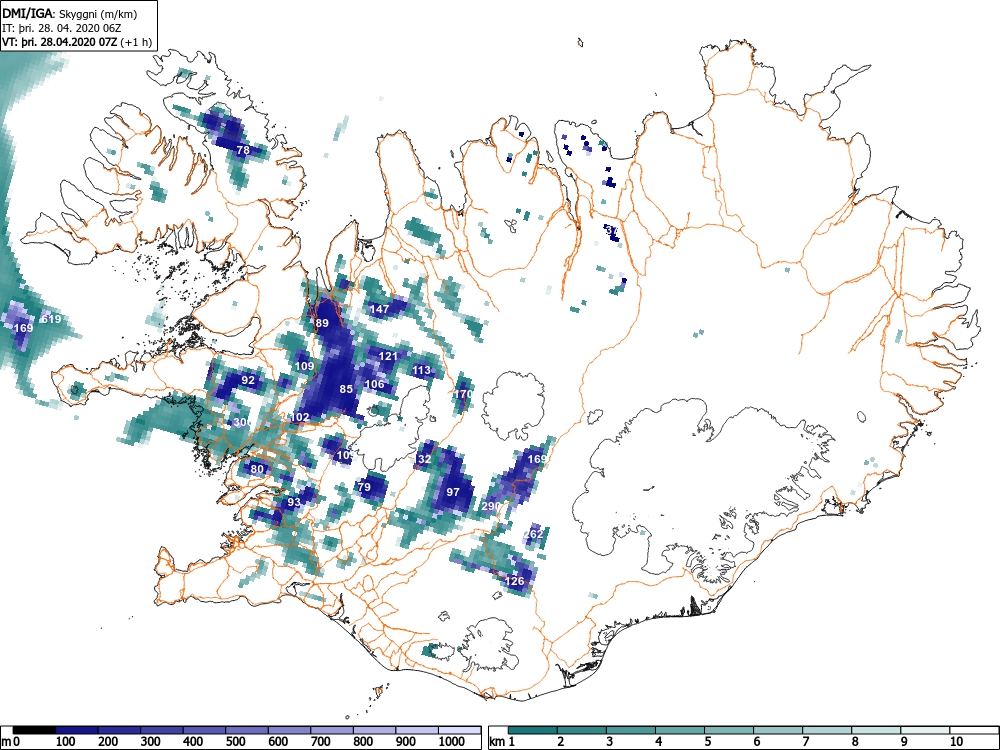Image resolution: width=1000 pixels, height=750 pixels.
Task: Click the 169 value beside the 619 label
Action: (x=23, y=328)
